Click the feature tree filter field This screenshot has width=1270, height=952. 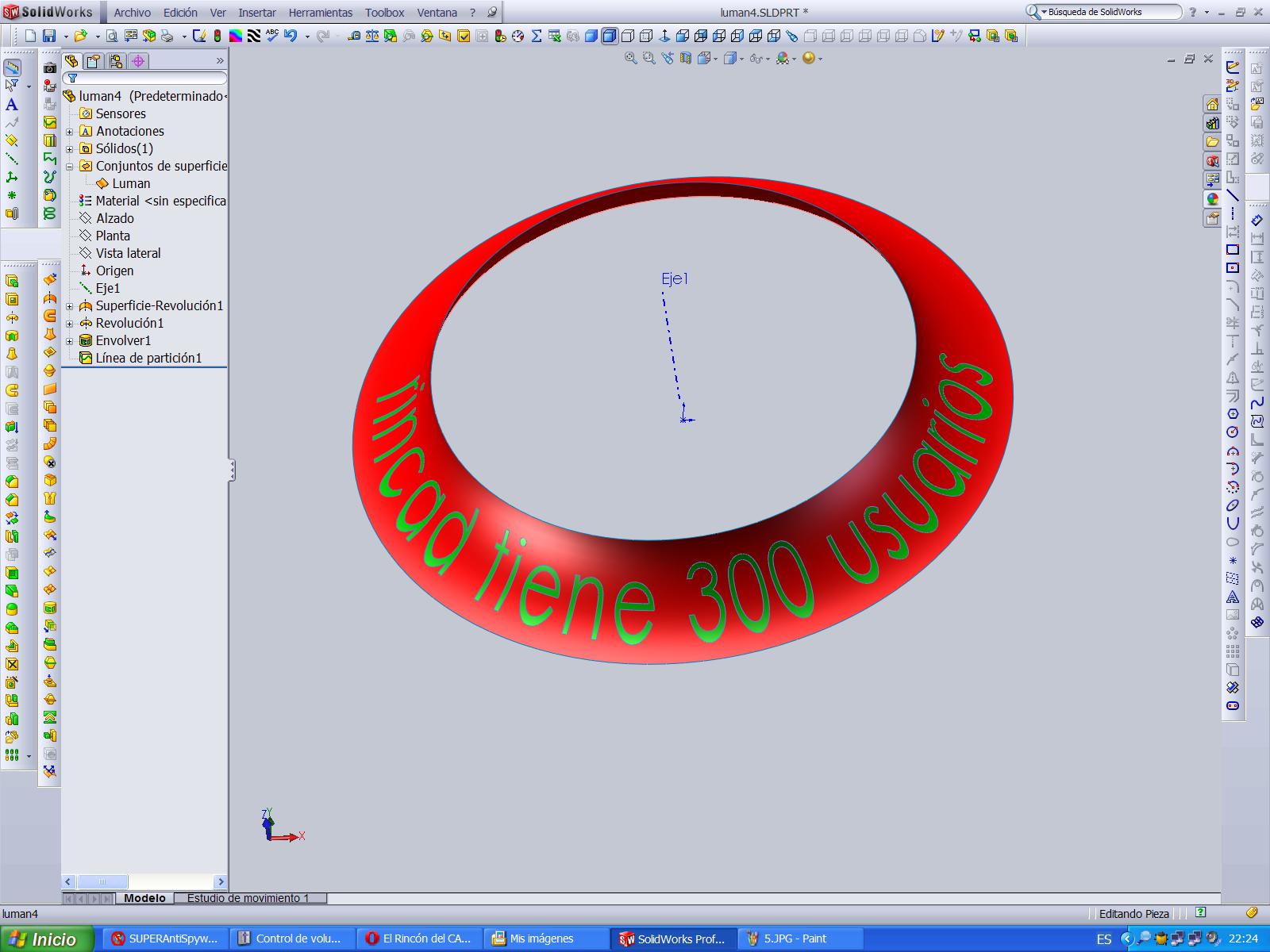pos(145,79)
